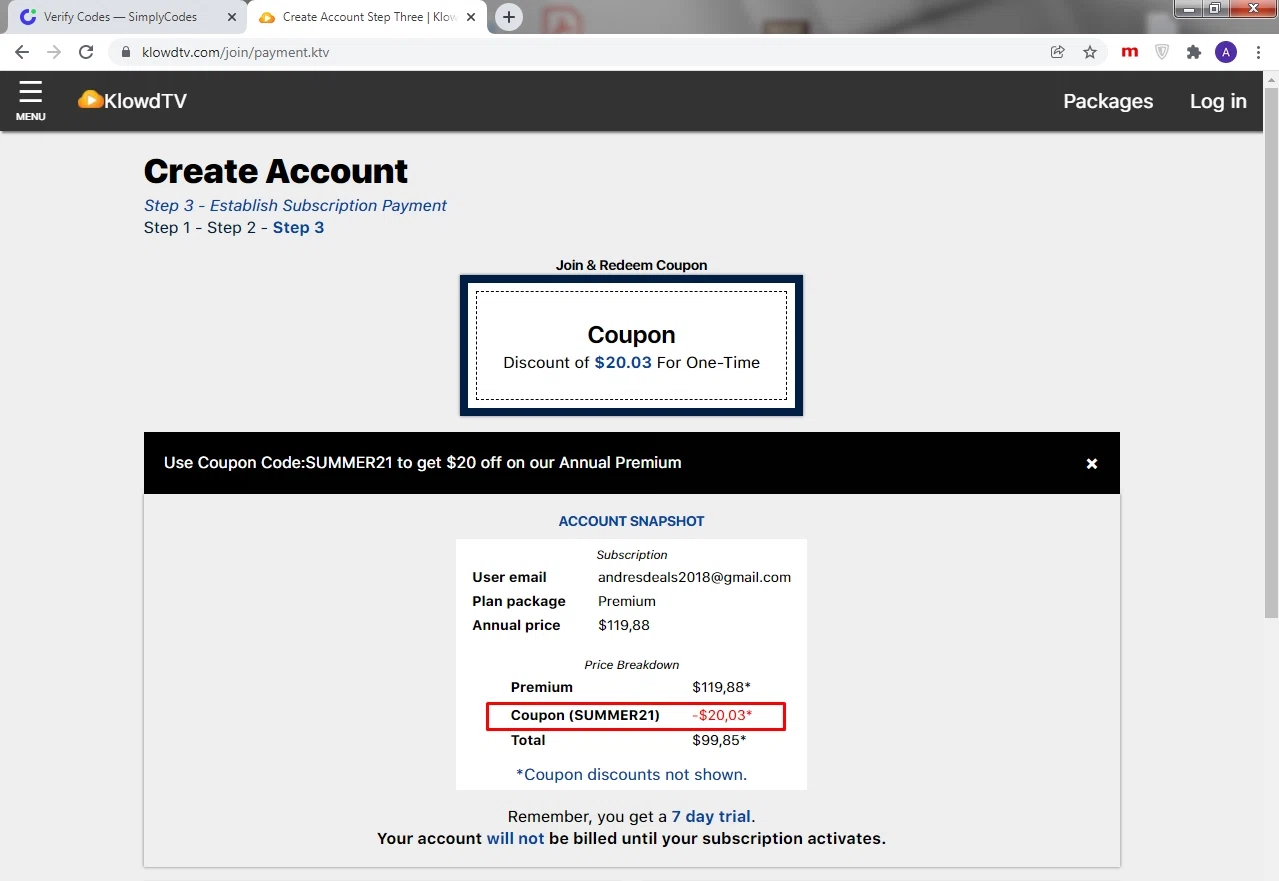
Task: Click 'Step 3 - Establish Subscription Payment' subtitle
Action: pyautogui.click(x=295, y=205)
